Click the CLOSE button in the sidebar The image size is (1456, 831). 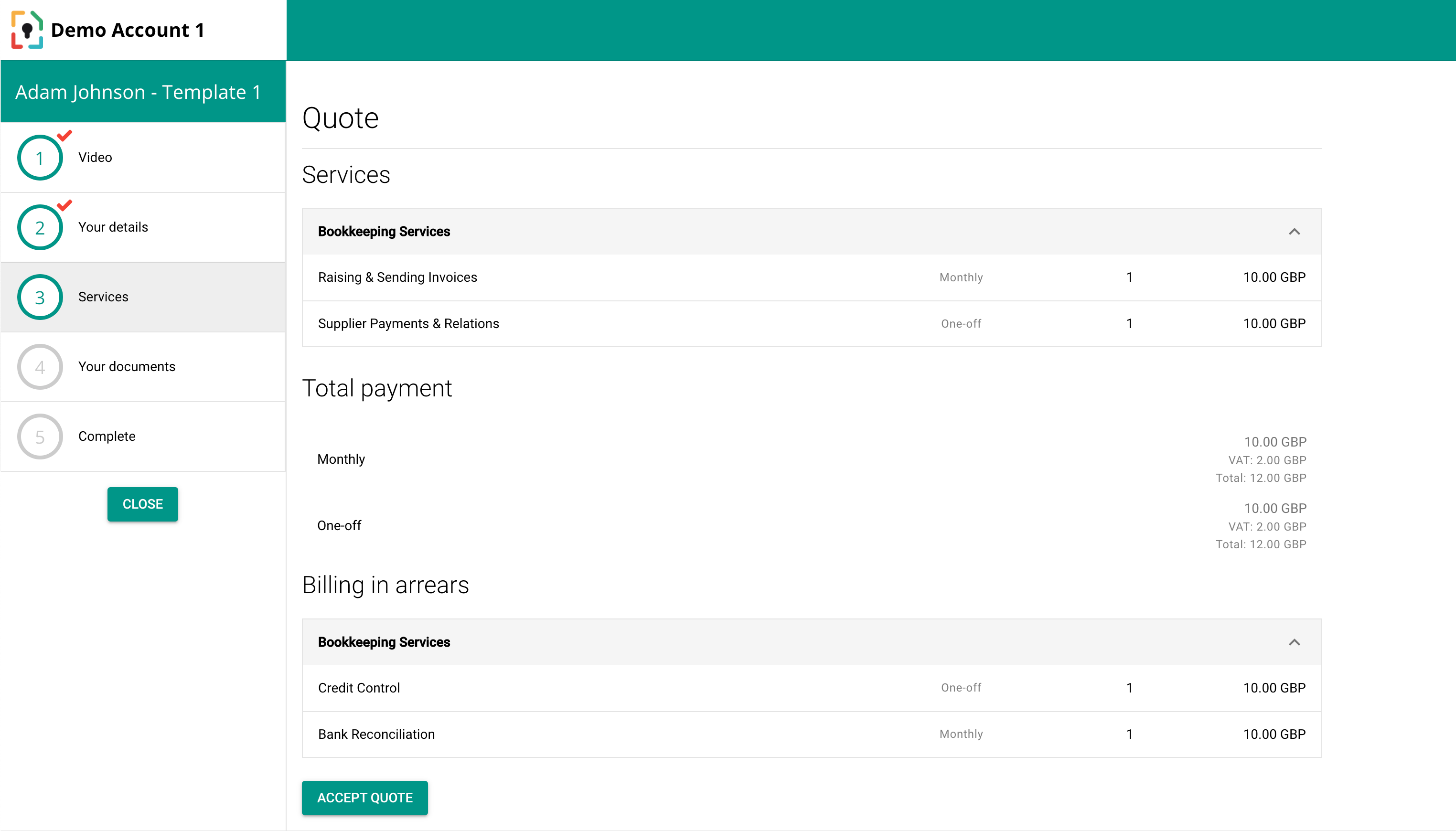(142, 504)
